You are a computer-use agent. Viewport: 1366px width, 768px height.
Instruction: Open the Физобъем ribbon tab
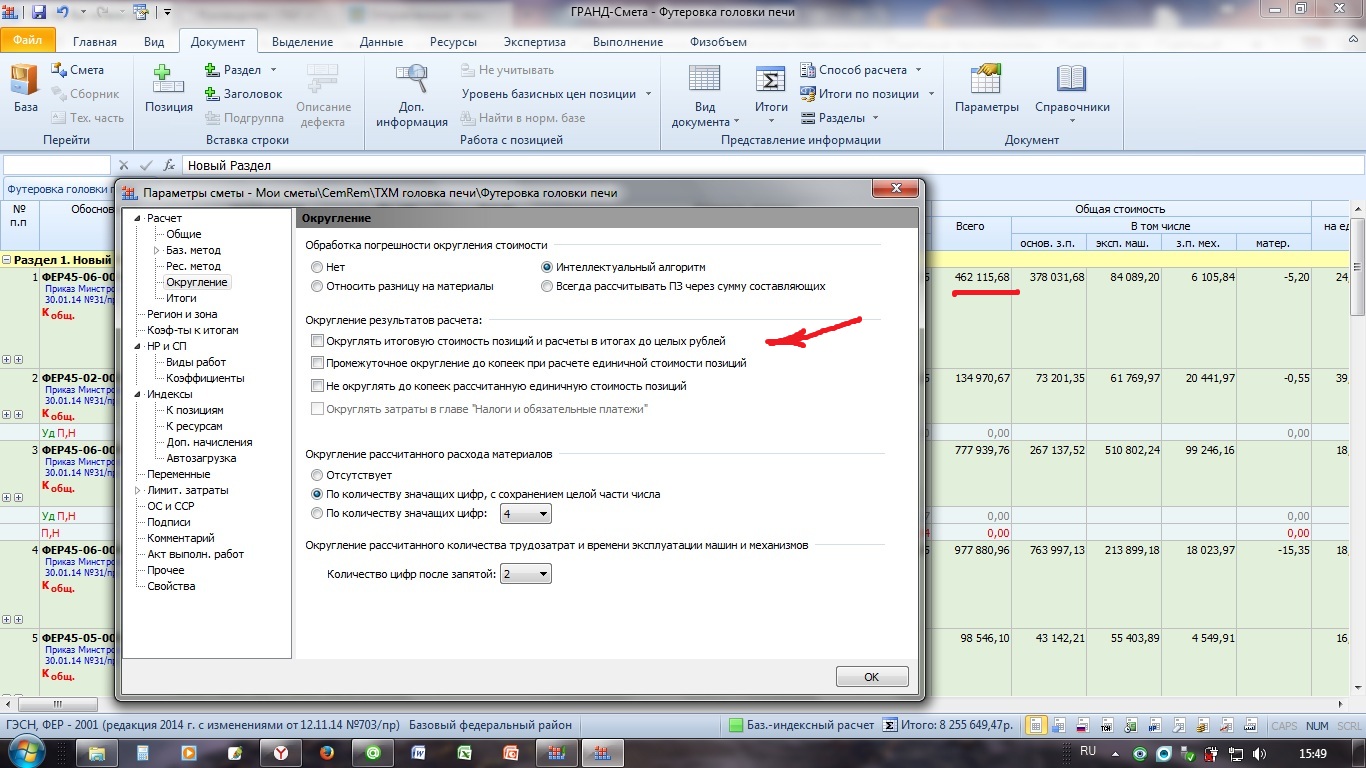[717, 42]
